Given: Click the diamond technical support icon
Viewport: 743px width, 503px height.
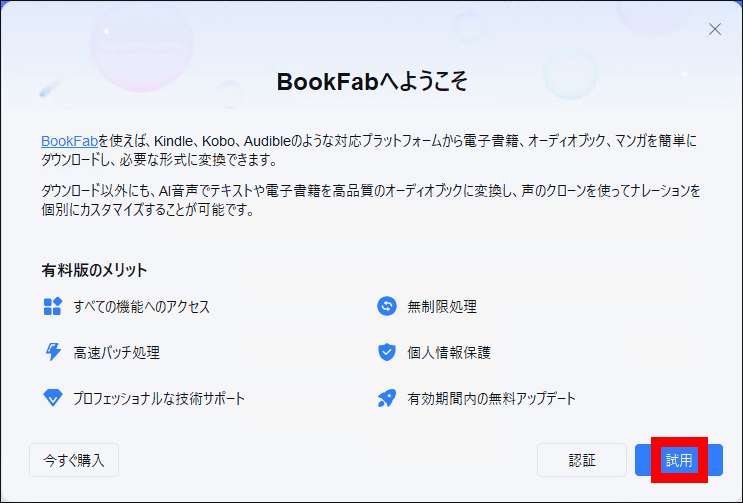Looking at the screenshot, I should coord(53,398).
